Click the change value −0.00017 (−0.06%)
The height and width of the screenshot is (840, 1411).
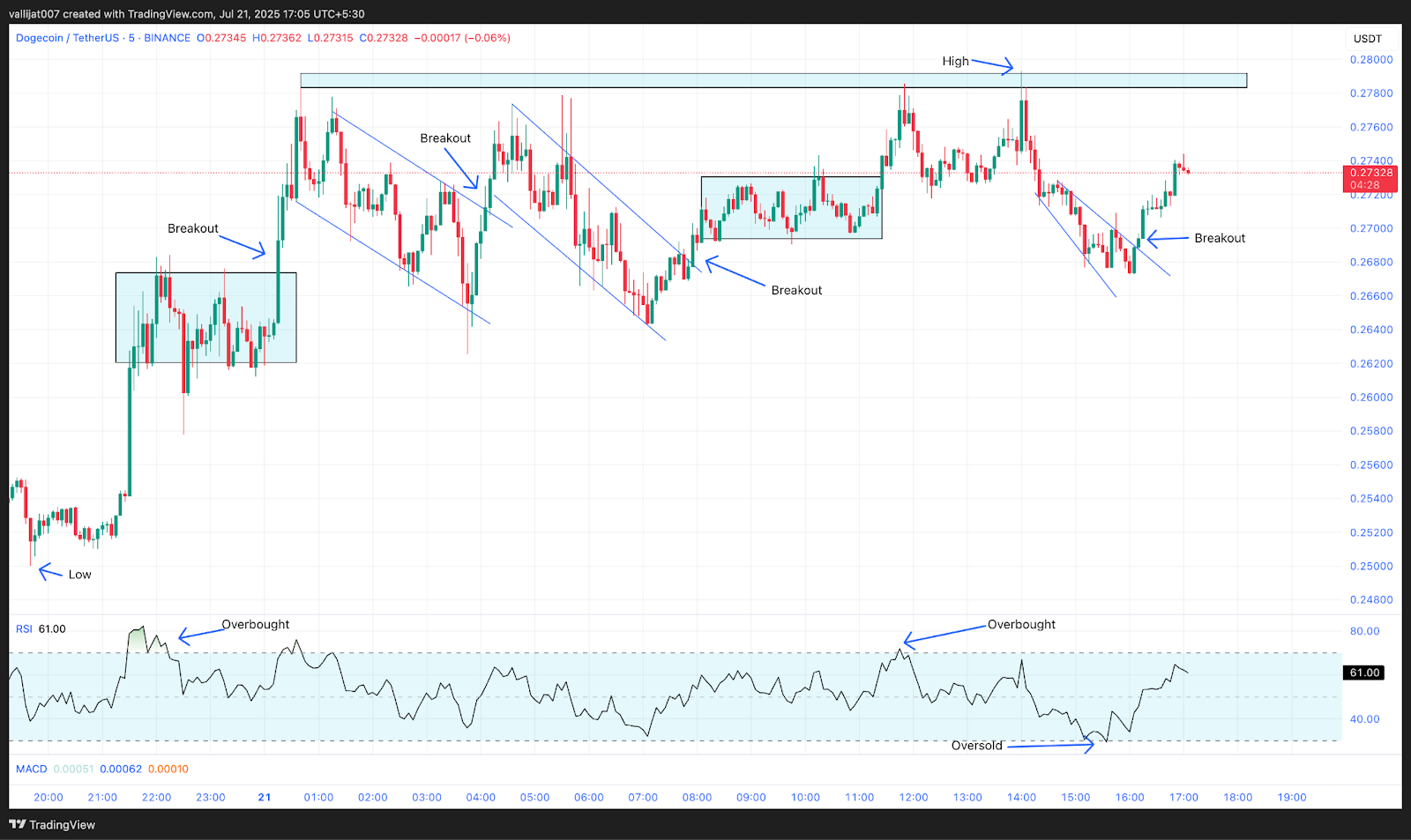(462, 38)
